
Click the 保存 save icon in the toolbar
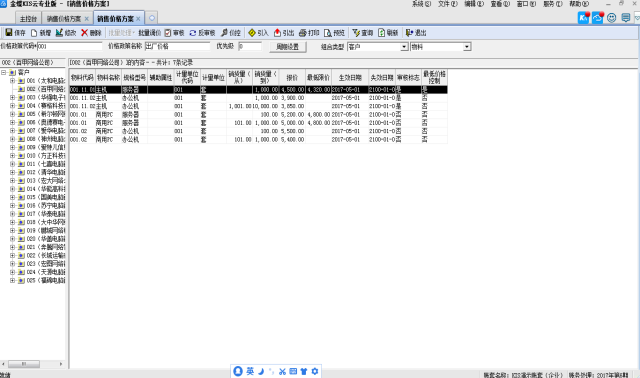click(x=9, y=33)
